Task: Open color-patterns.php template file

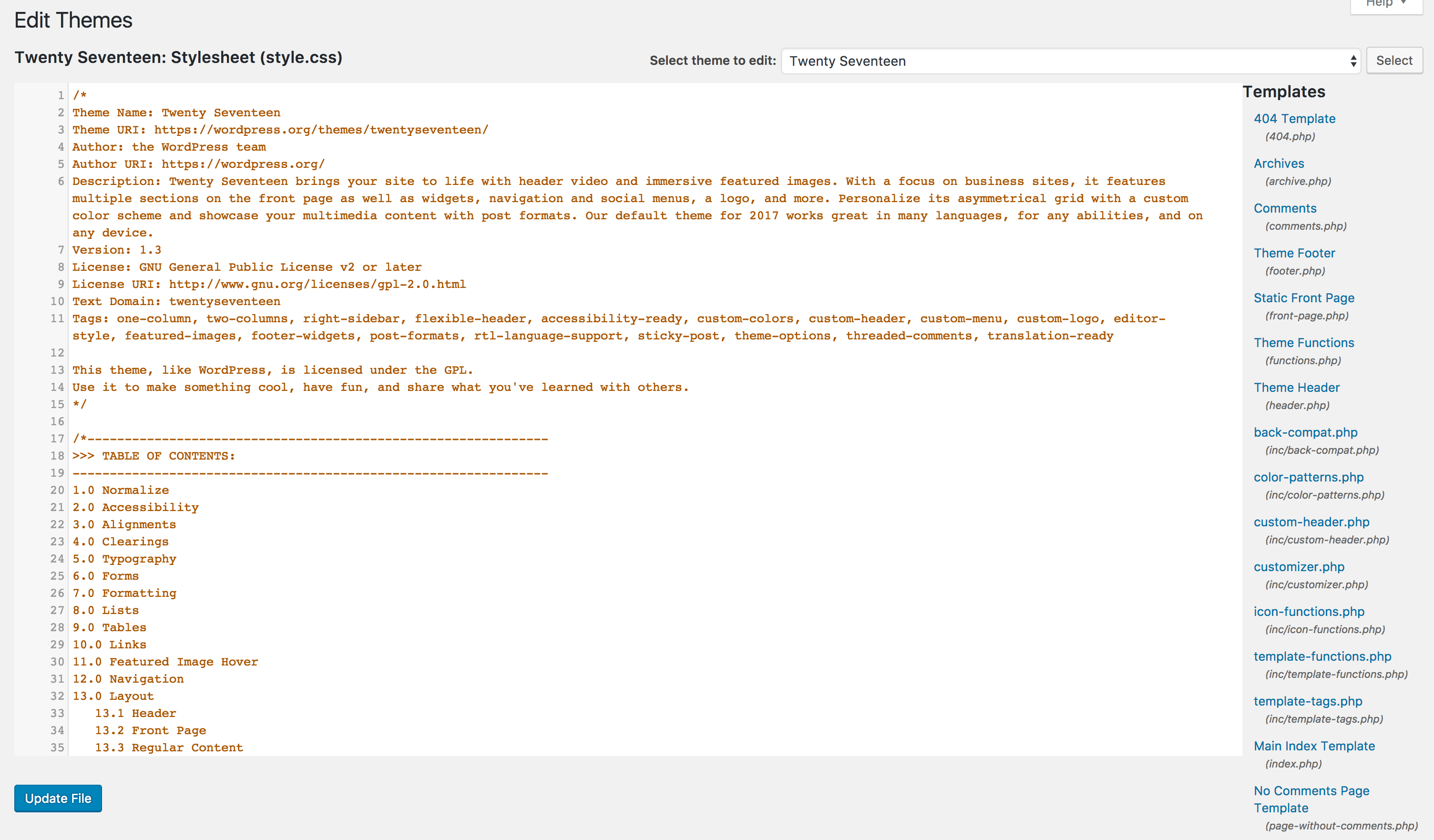Action: (x=1309, y=477)
